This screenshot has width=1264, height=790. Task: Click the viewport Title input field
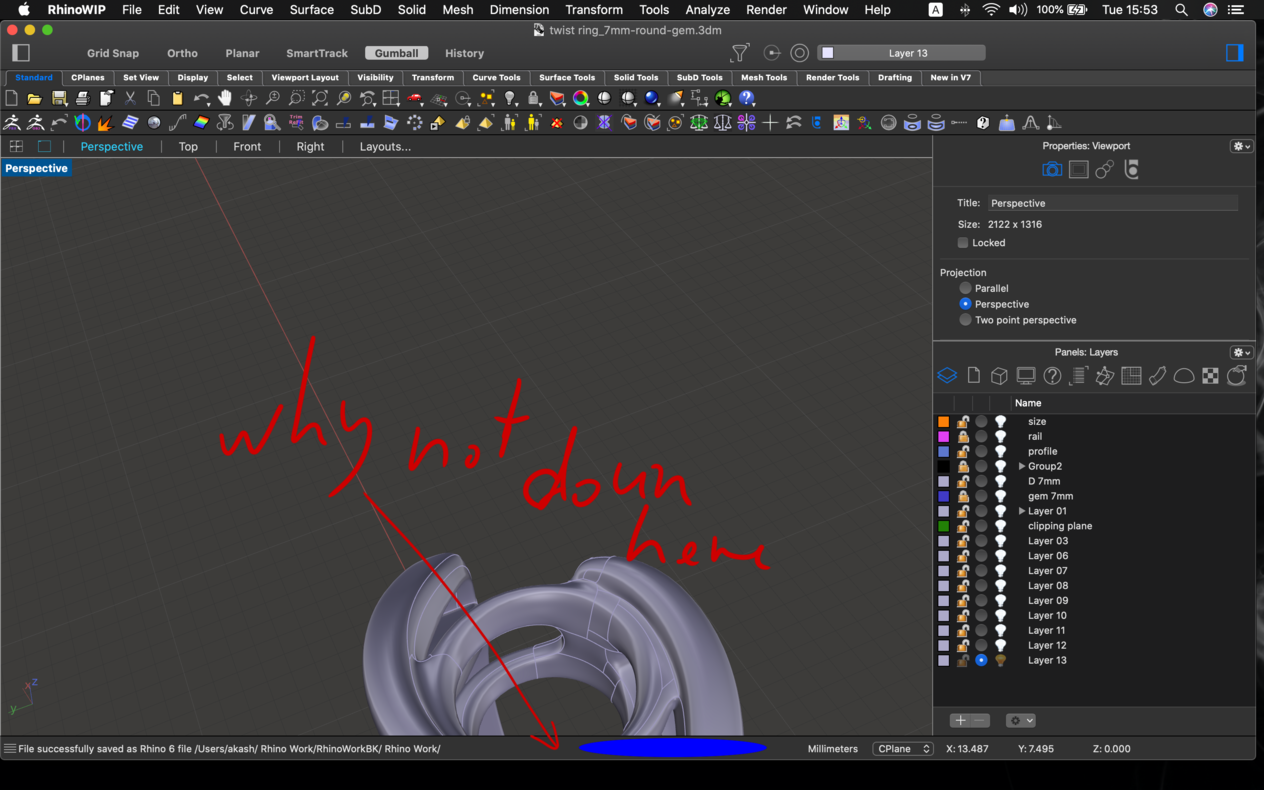(x=1113, y=203)
